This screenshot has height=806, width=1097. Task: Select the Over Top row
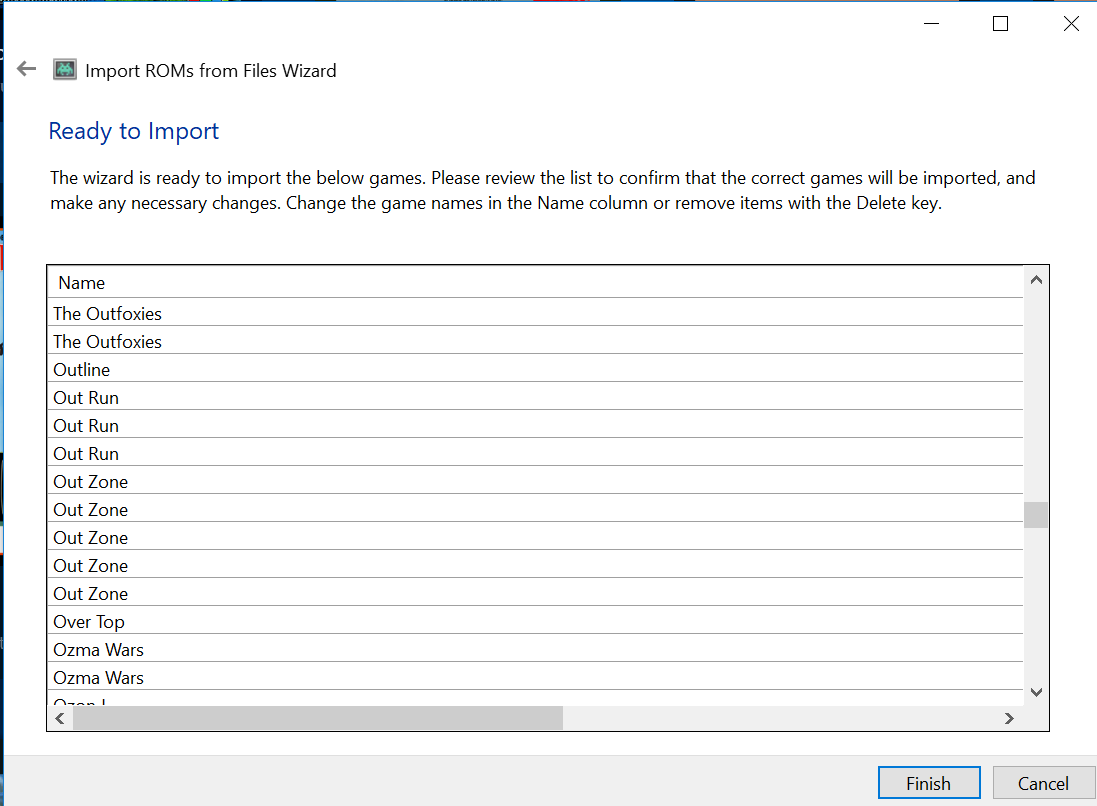[x=535, y=621]
